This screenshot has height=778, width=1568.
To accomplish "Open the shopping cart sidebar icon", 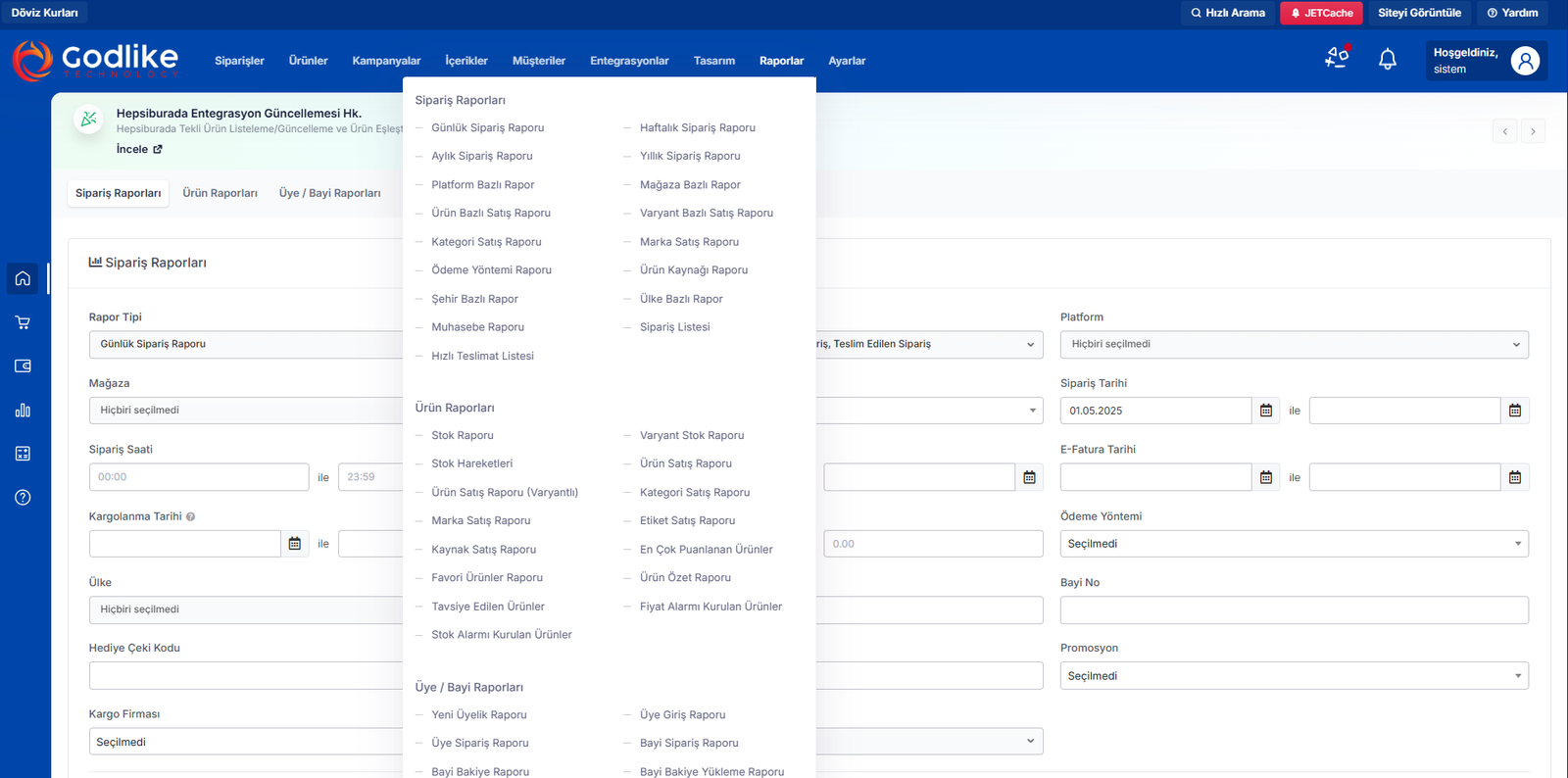I will coord(23,322).
